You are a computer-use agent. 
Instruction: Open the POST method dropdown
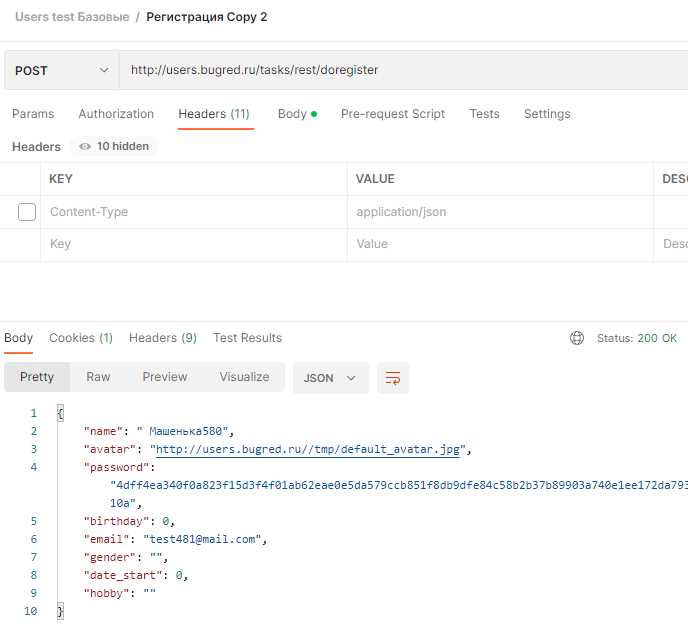point(61,70)
